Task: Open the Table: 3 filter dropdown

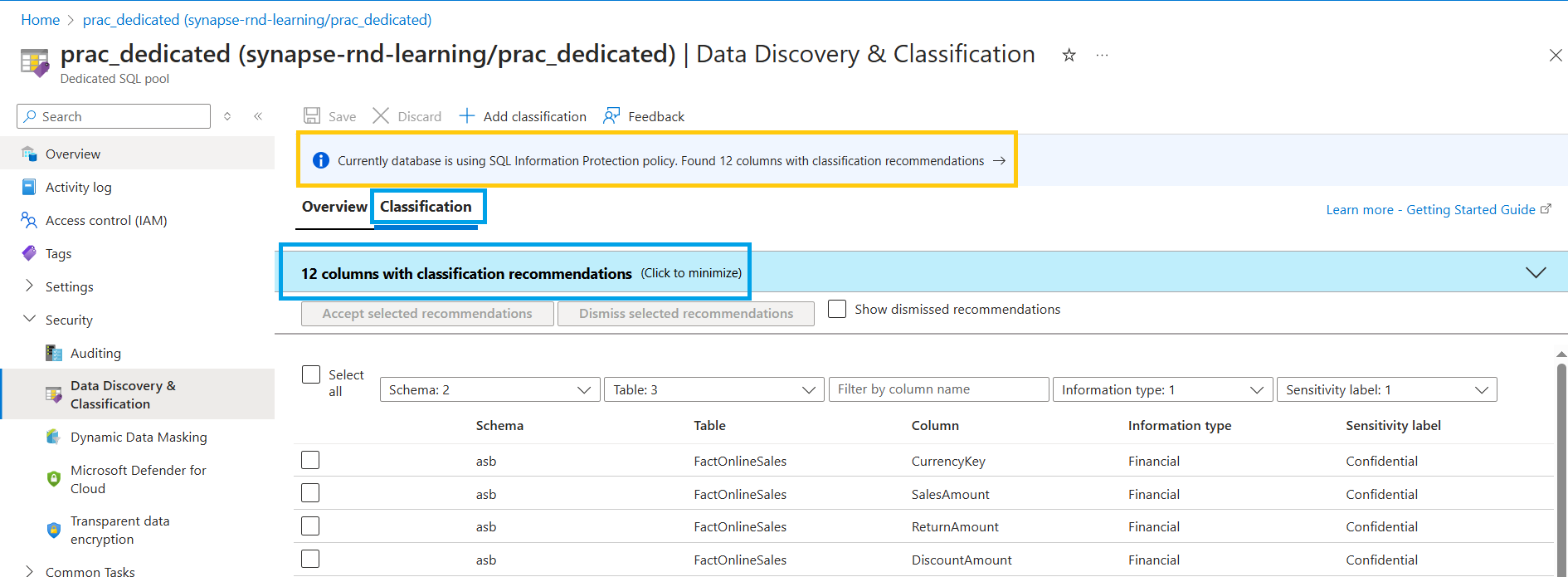Action: click(x=713, y=389)
